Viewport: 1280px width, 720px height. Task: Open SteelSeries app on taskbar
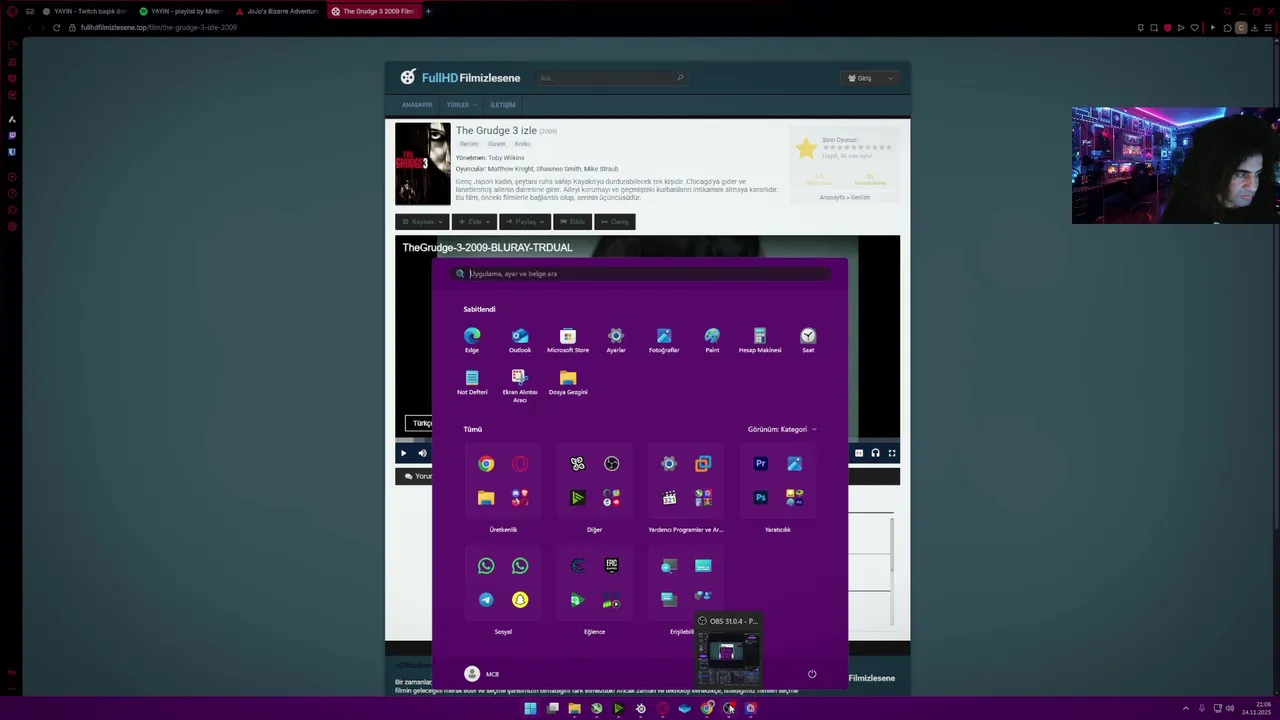pos(640,708)
